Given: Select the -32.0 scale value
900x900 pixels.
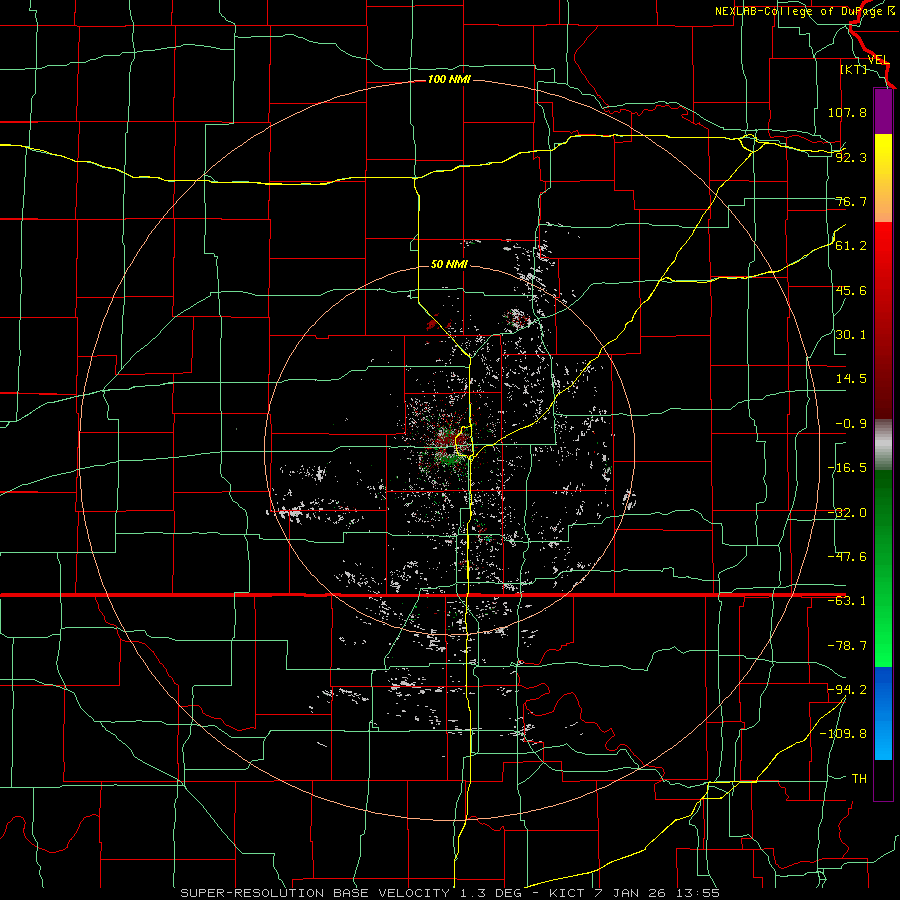Looking at the screenshot, I should (x=847, y=513).
